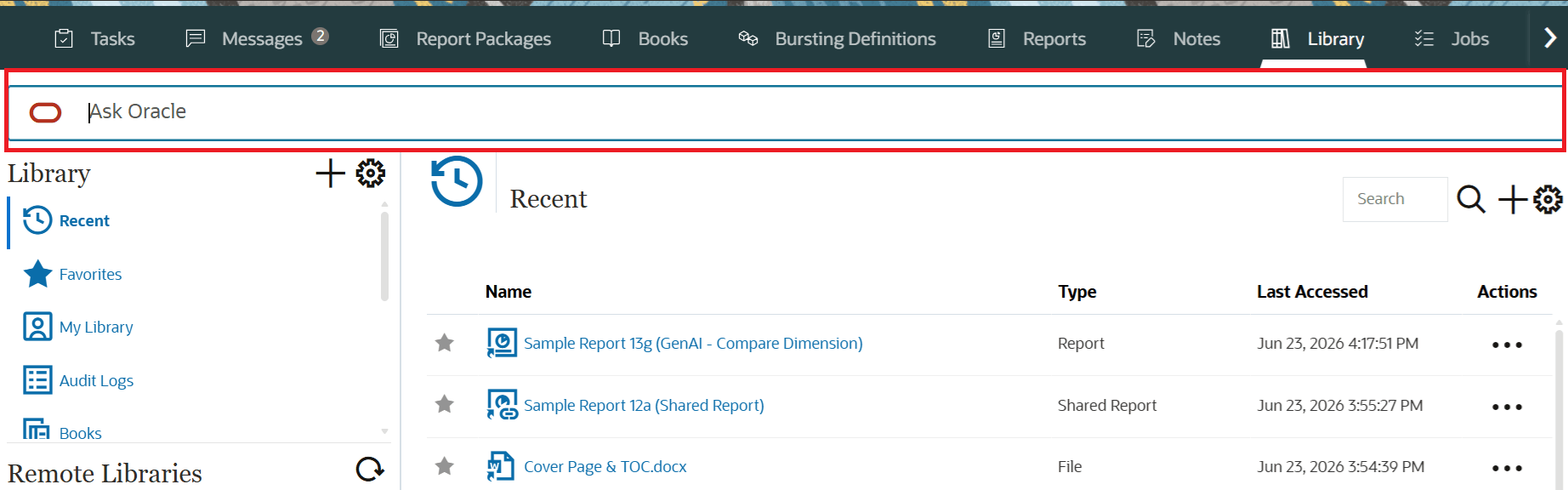This screenshot has width=1568, height=490.
Task: Refresh Remote Libraries
Action: pos(370,469)
